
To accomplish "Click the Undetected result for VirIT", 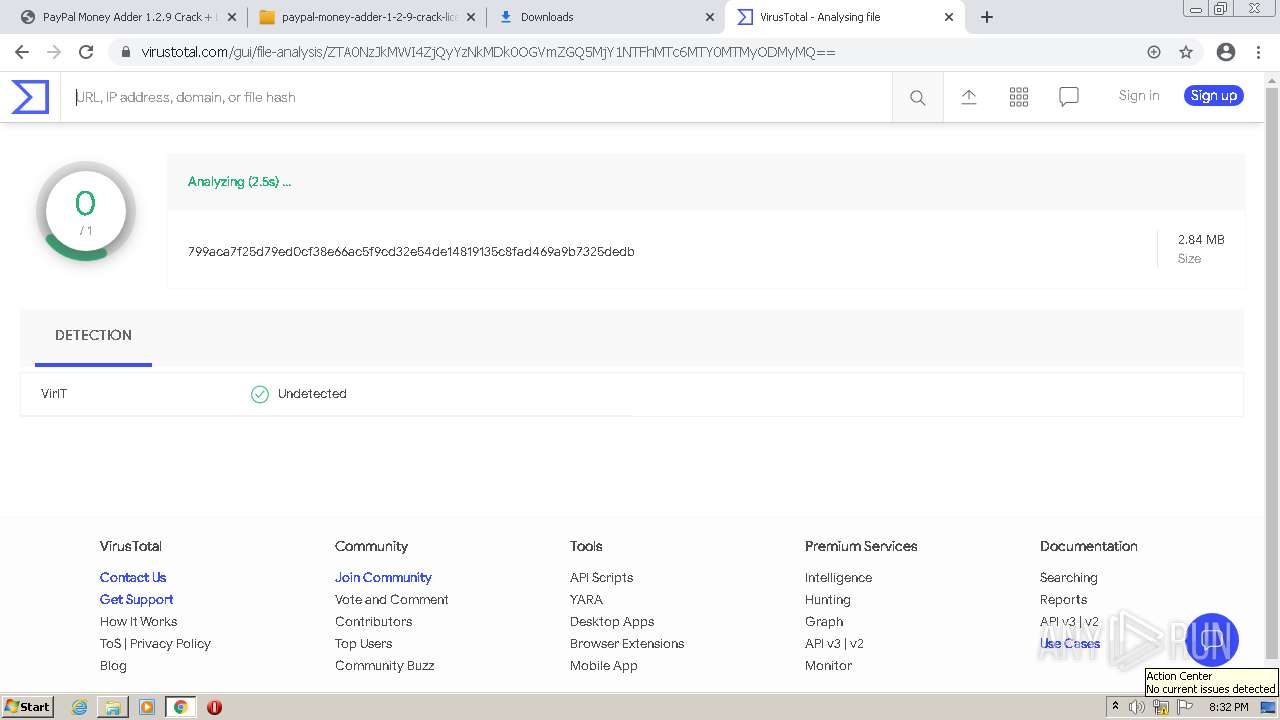I will click(299, 394).
